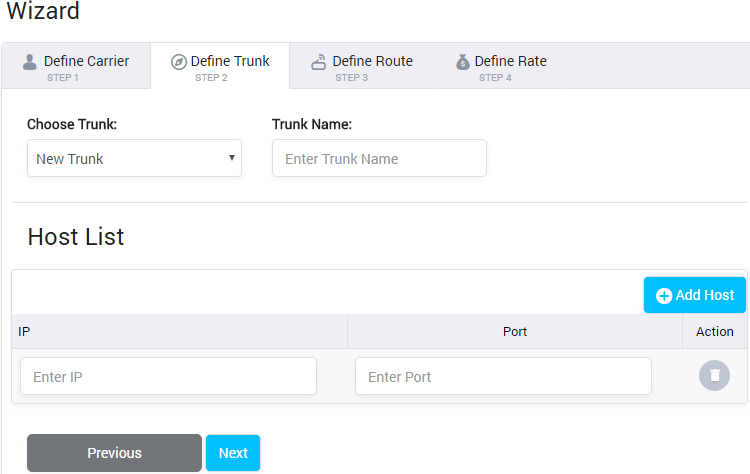Screen dimensions: 750x474
Task: Focus the Trunk Name text field
Action: (379, 158)
